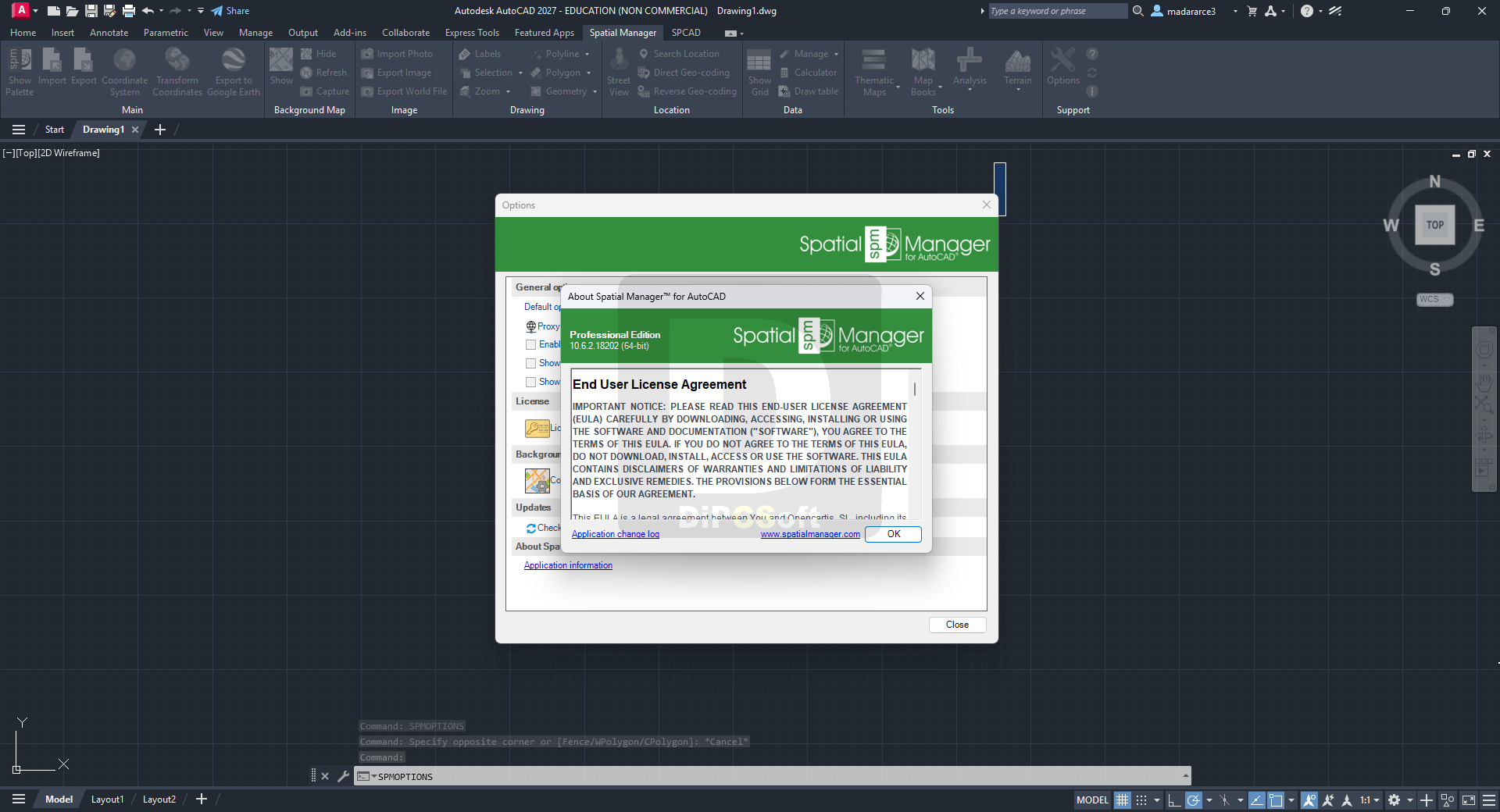Click the Plot printer icon
The height and width of the screenshot is (812, 1500).
pyautogui.click(x=129, y=11)
